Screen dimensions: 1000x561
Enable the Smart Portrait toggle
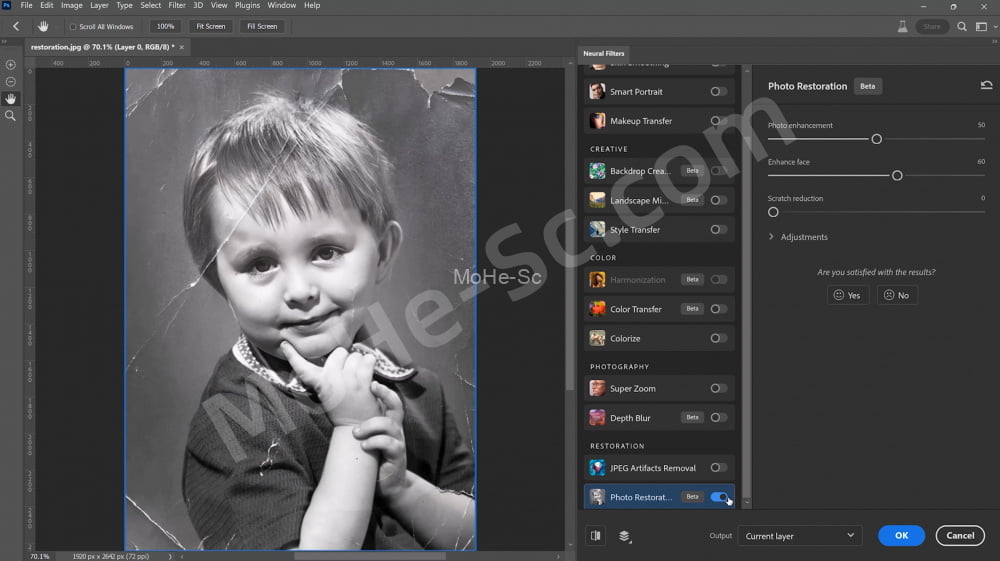[719, 92]
